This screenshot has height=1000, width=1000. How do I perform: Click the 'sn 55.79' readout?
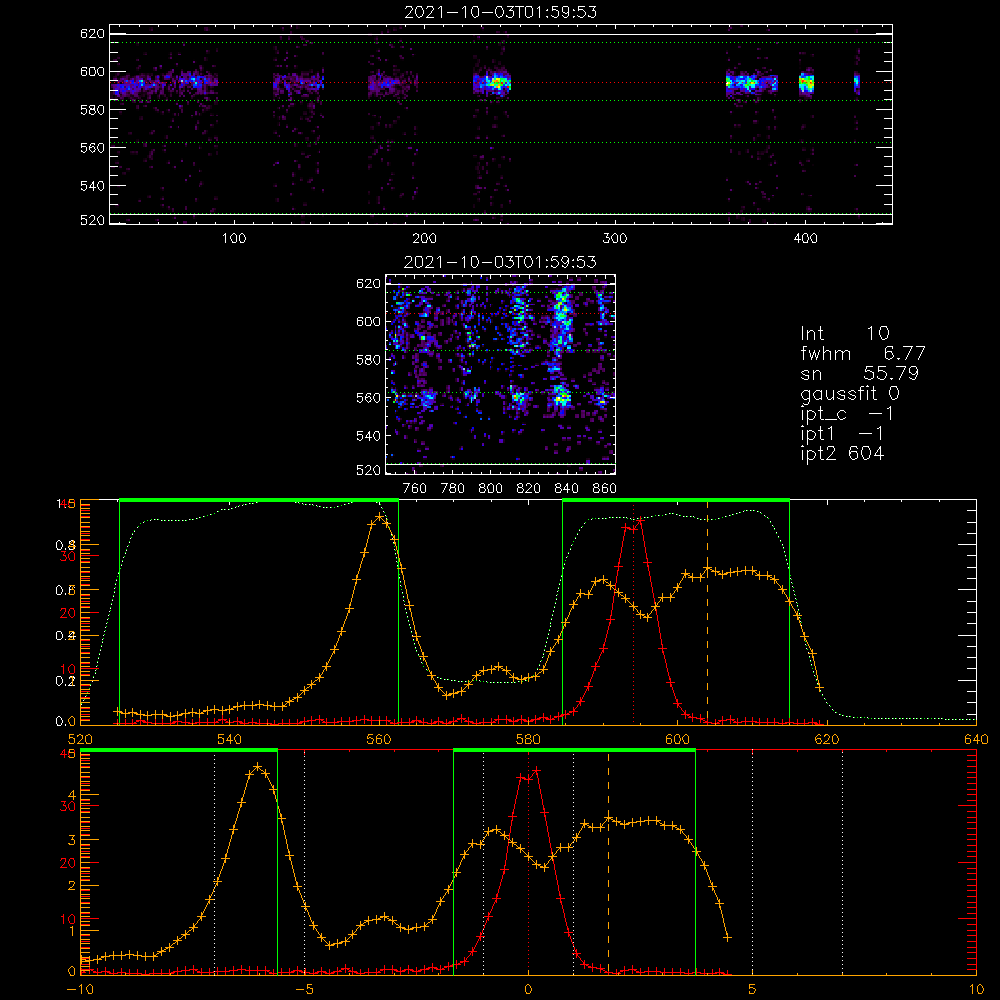click(860, 373)
